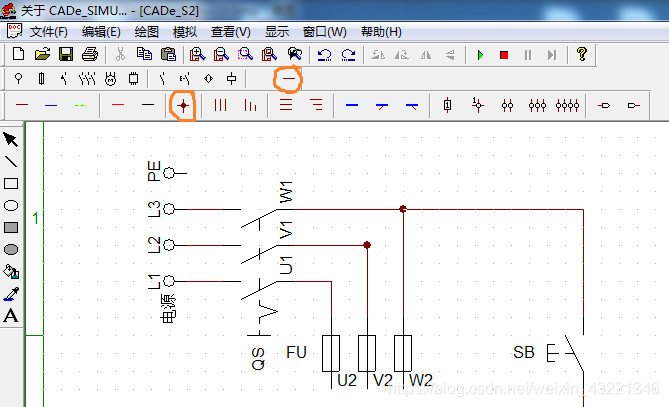Select three horizontal wires tool
The width and height of the screenshot is (669, 407).
[286, 105]
